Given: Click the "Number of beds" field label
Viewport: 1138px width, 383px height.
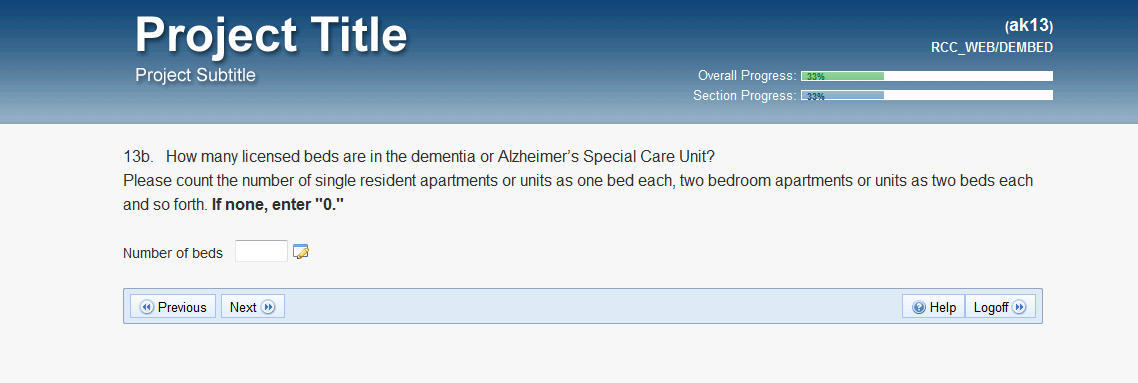Looking at the screenshot, I should coord(173,253).
